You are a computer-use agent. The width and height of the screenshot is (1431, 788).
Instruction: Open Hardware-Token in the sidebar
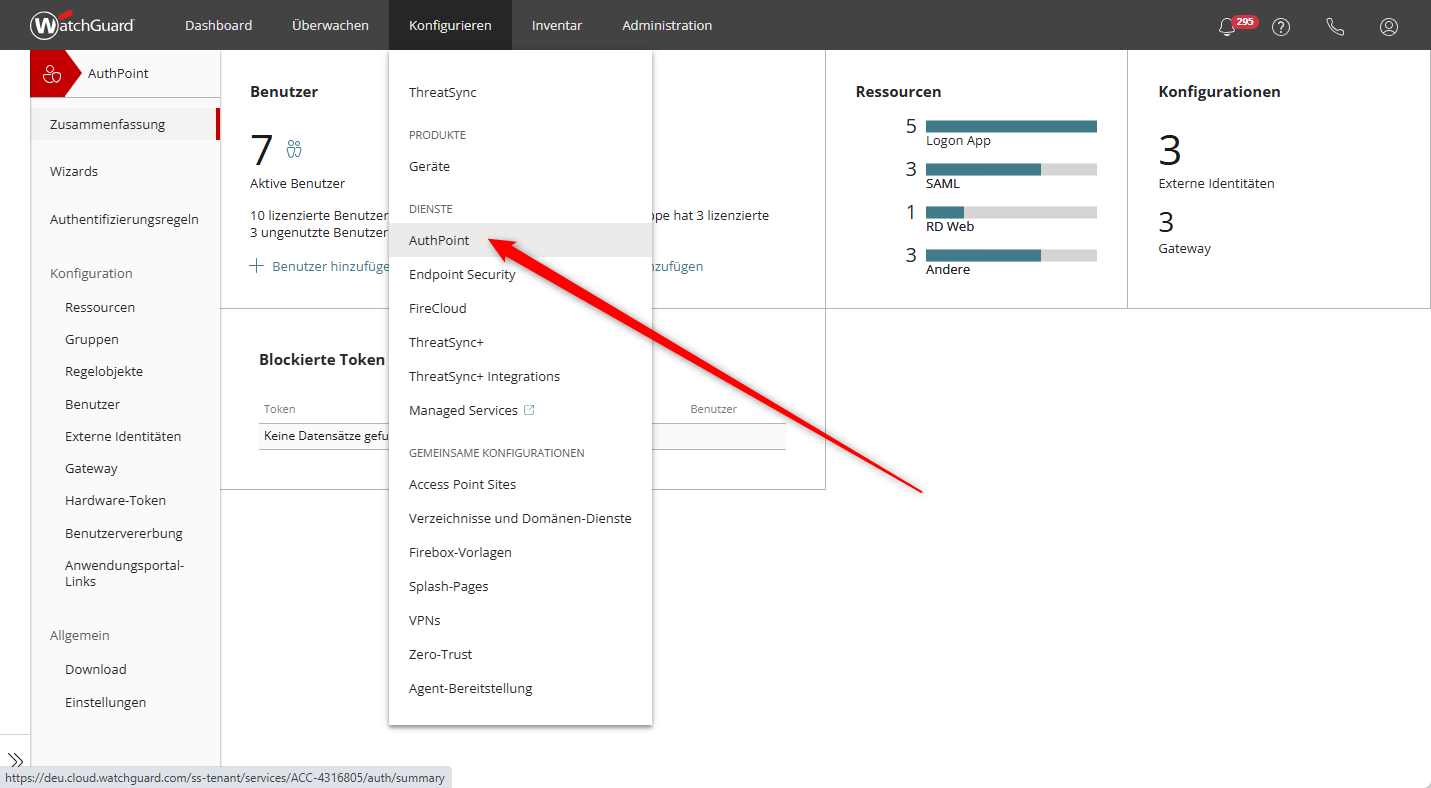click(x=115, y=500)
